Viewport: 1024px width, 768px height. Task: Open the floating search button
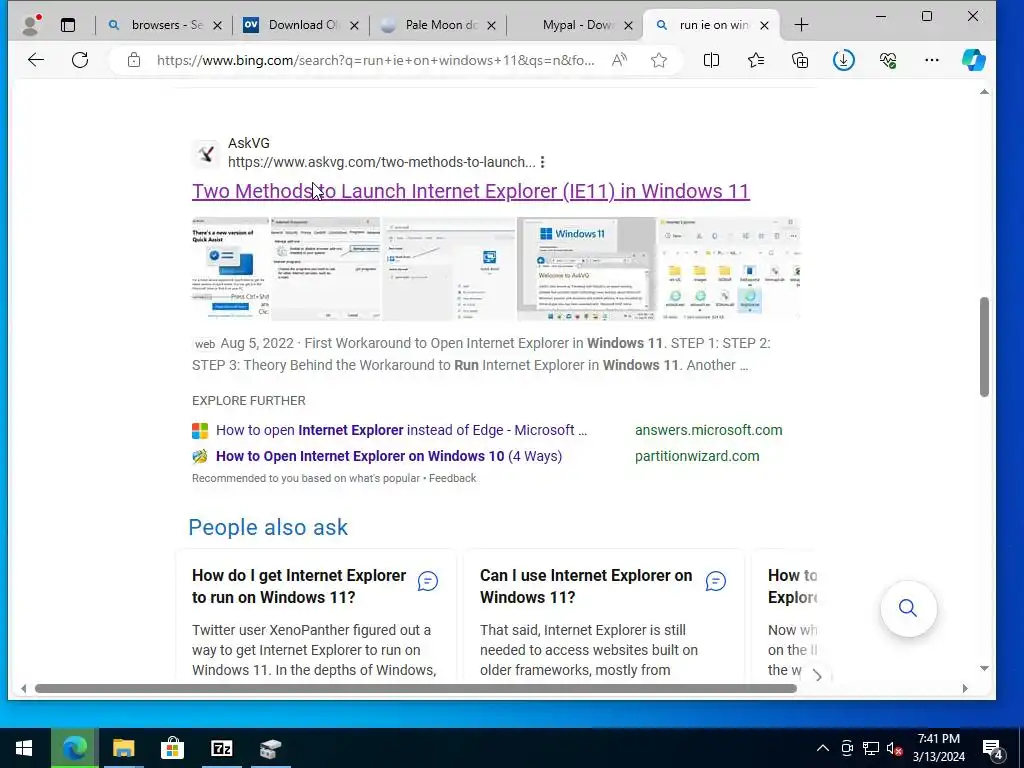908,608
